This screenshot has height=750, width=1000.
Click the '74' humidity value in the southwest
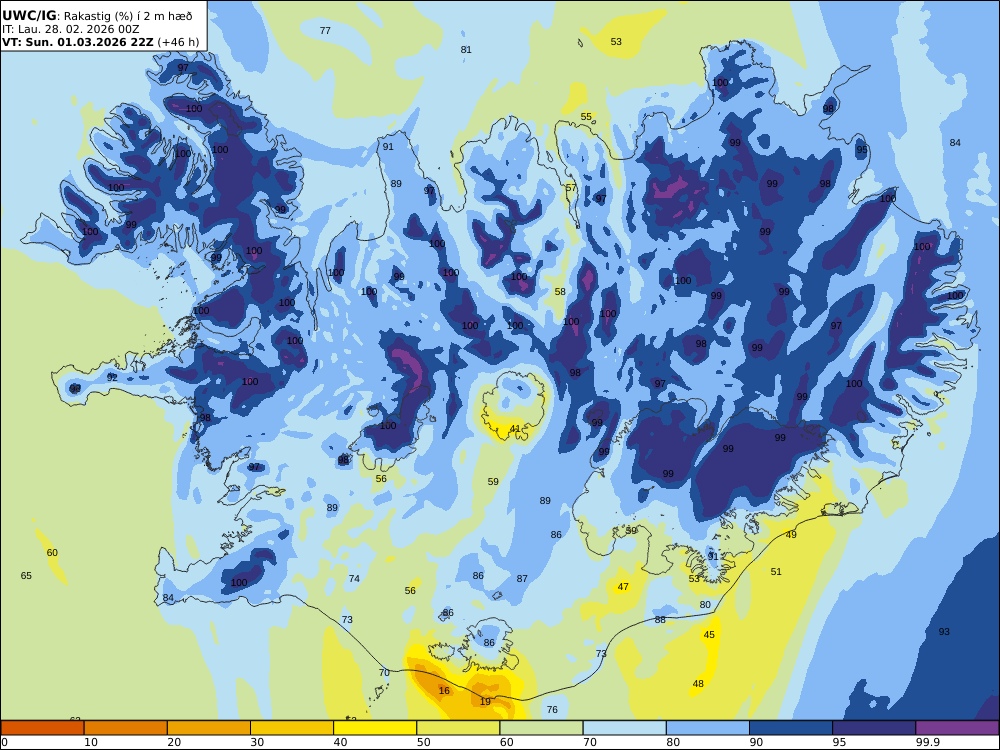[x=354, y=578]
